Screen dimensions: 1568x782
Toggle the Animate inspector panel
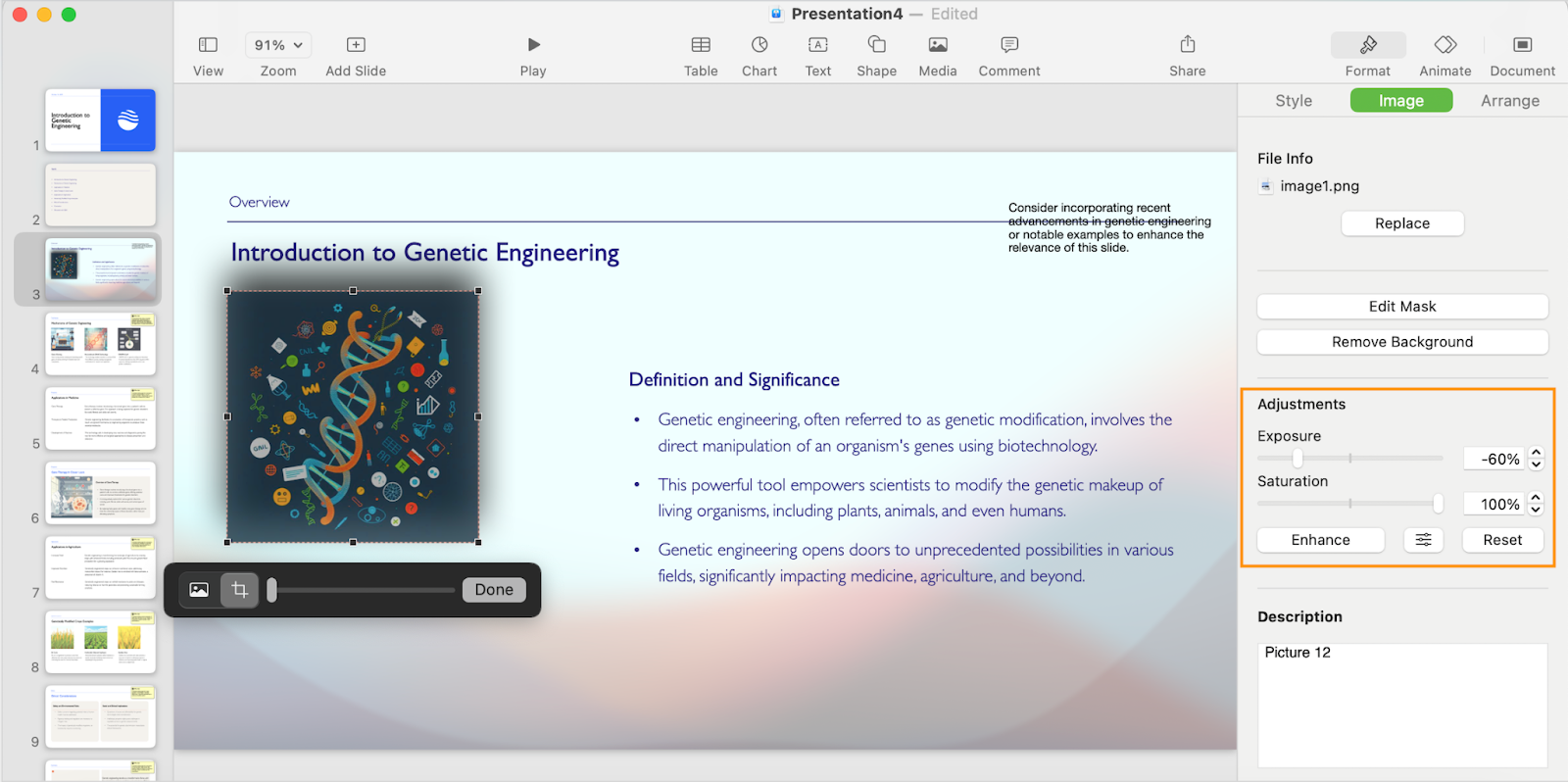pyautogui.click(x=1445, y=45)
